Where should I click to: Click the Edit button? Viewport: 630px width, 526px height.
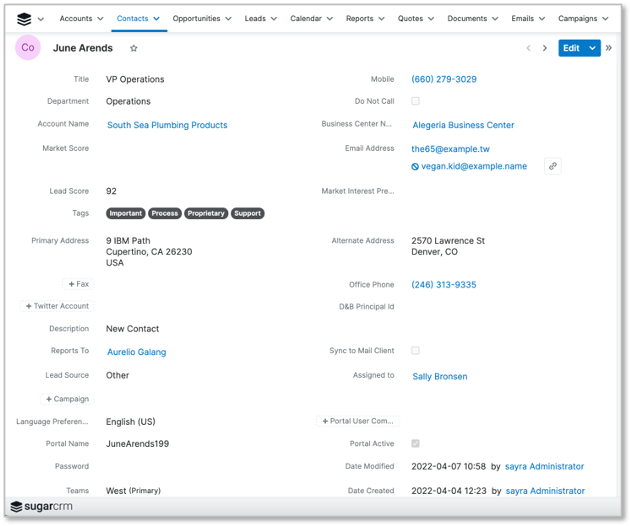pyautogui.click(x=570, y=48)
